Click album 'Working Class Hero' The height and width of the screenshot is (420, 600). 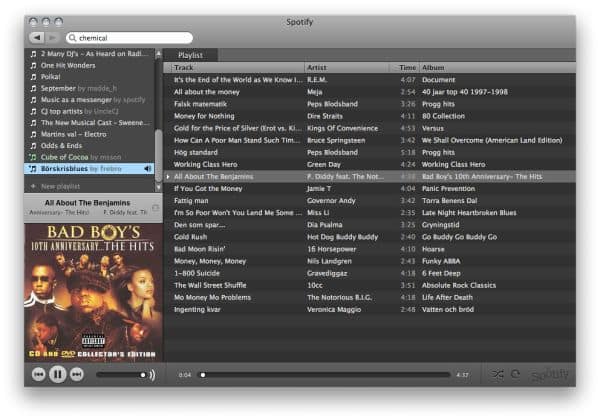453,164
